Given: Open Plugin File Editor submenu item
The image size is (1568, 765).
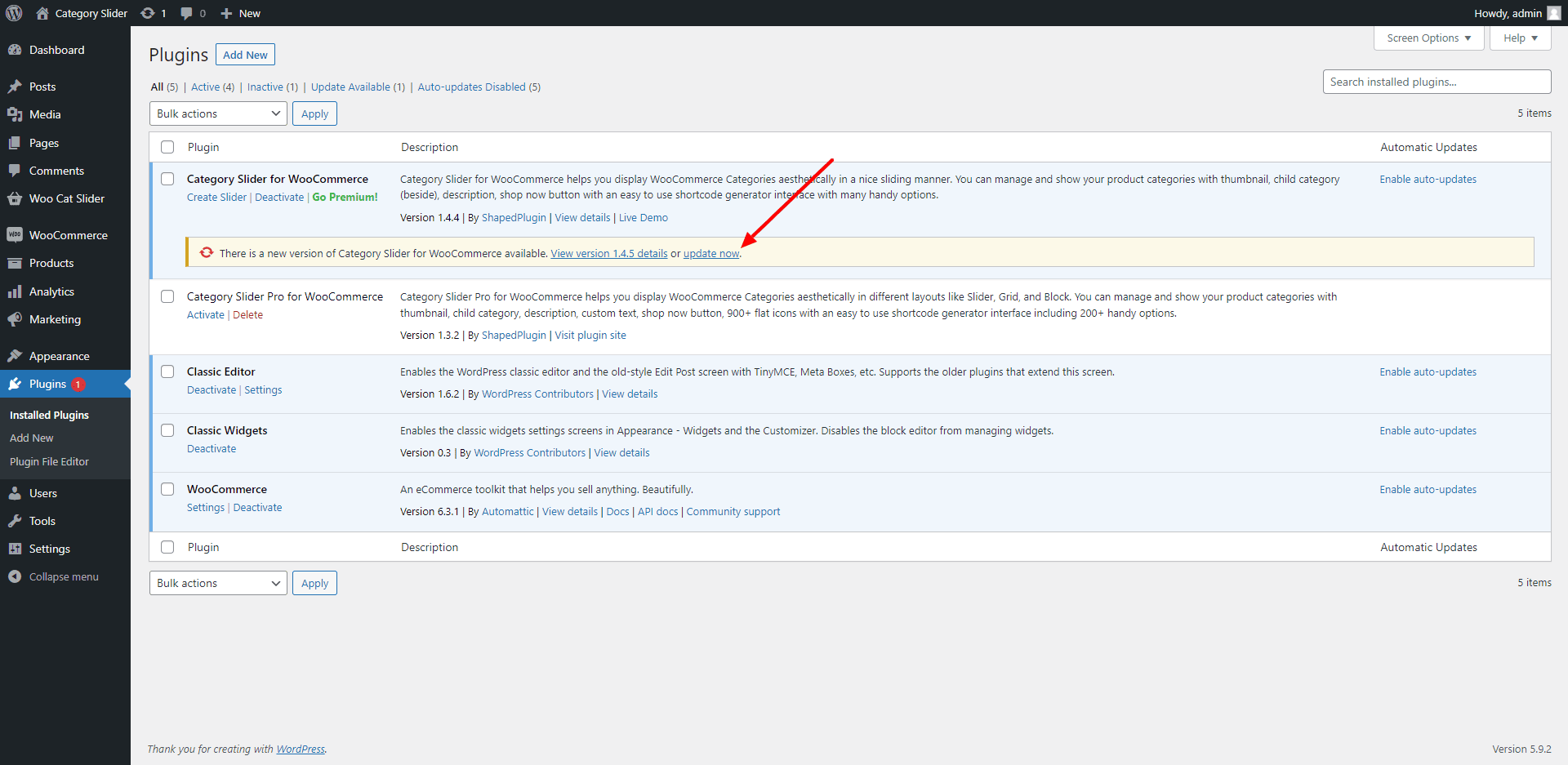Looking at the screenshot, I should (x=49, y=461).
